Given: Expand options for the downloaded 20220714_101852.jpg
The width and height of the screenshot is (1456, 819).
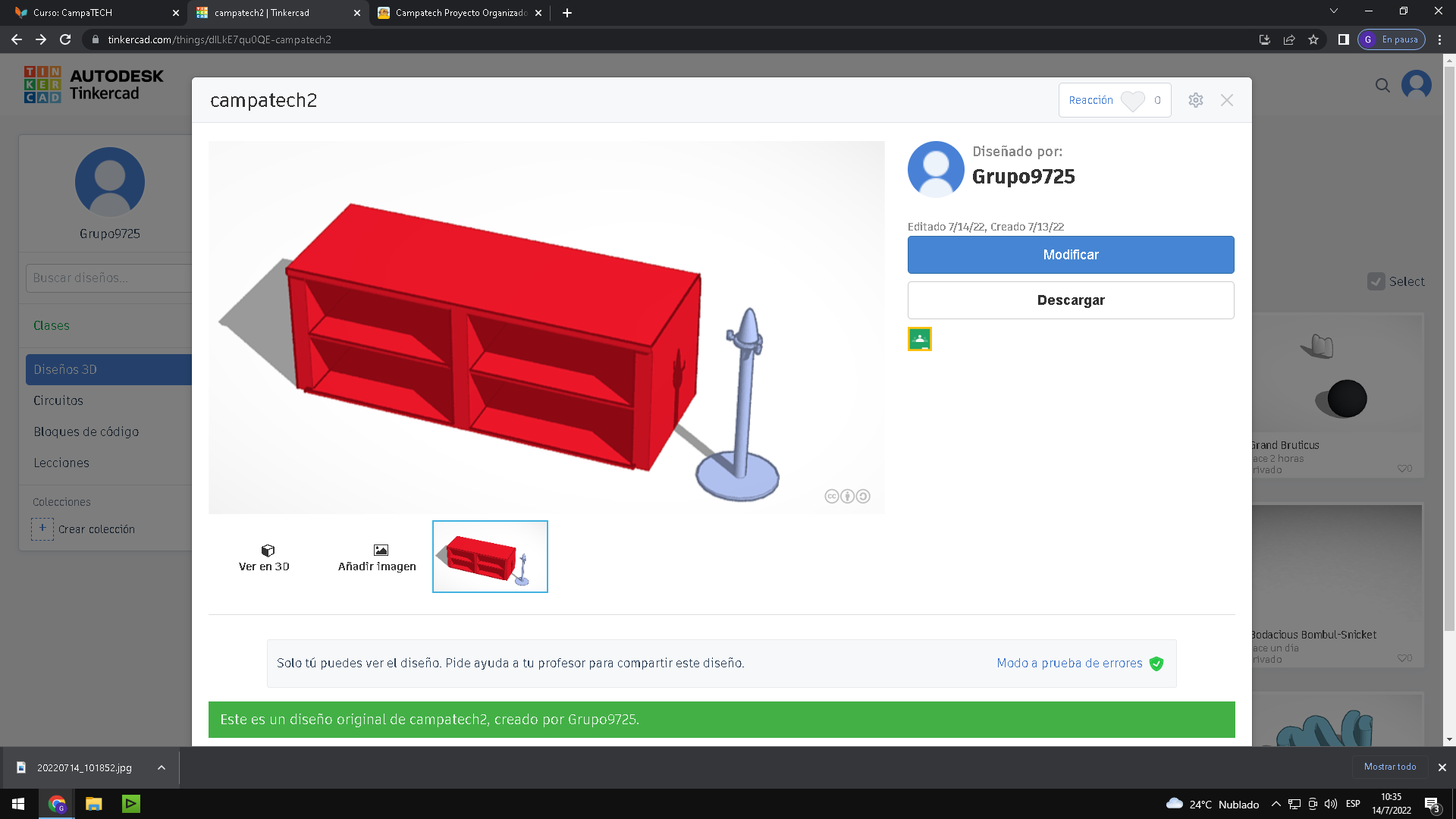Looking at the screenshot, I should 162,767.
